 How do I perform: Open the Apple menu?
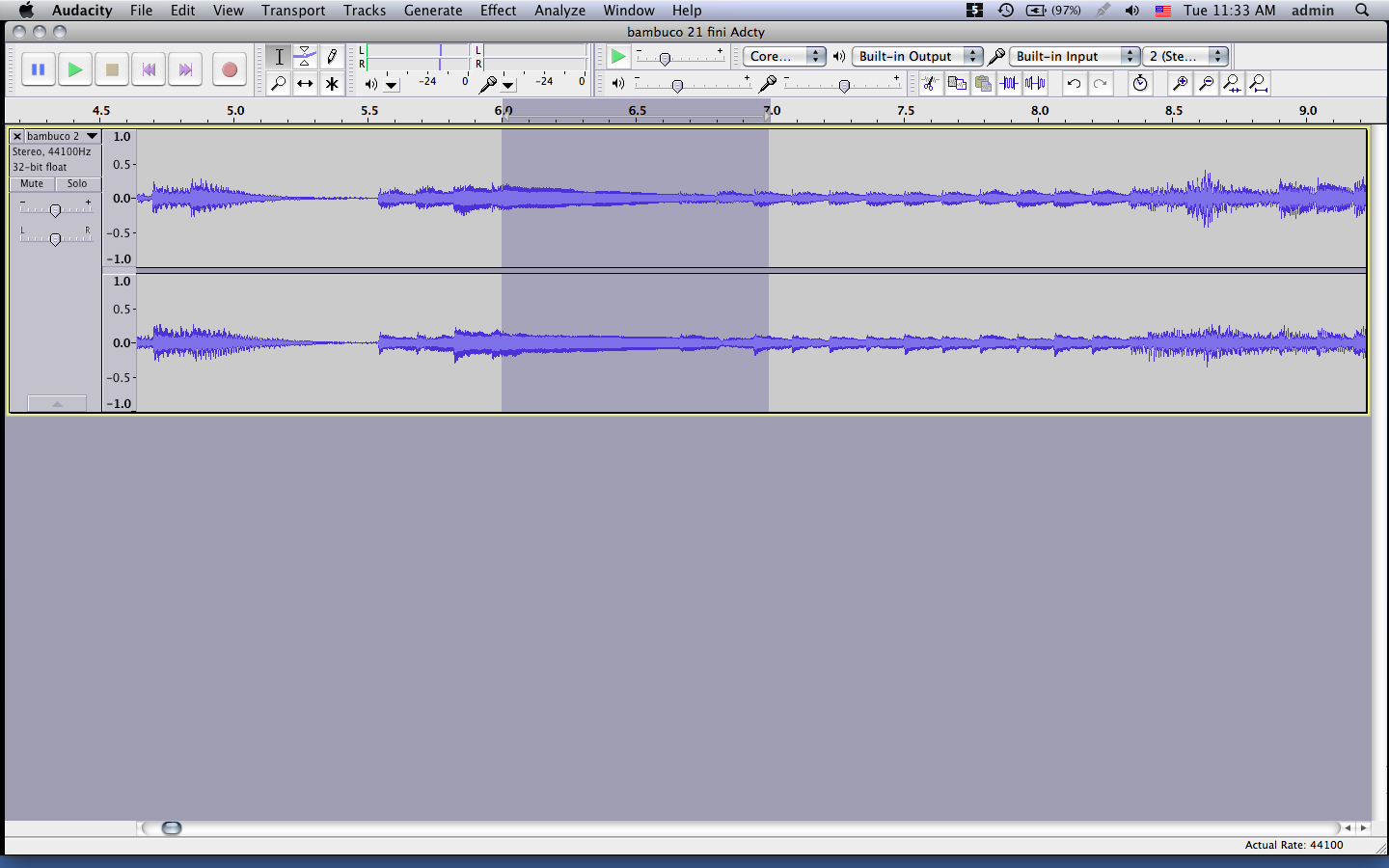click(x=26, y=10)
